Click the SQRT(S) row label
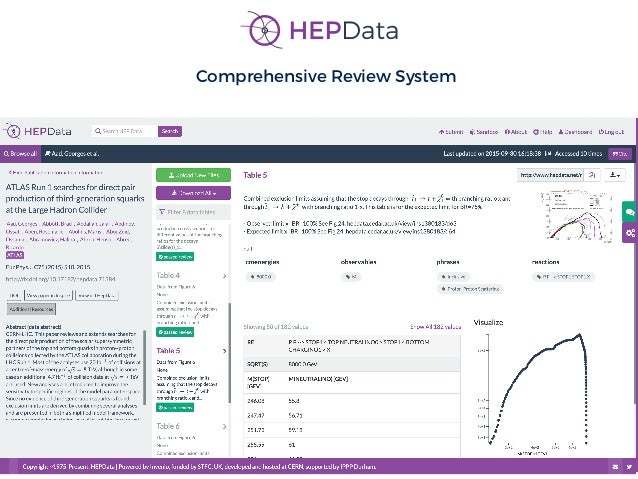The height and width of the screenshot is (479, 638). pyautogui.click(x=257, y=364)
